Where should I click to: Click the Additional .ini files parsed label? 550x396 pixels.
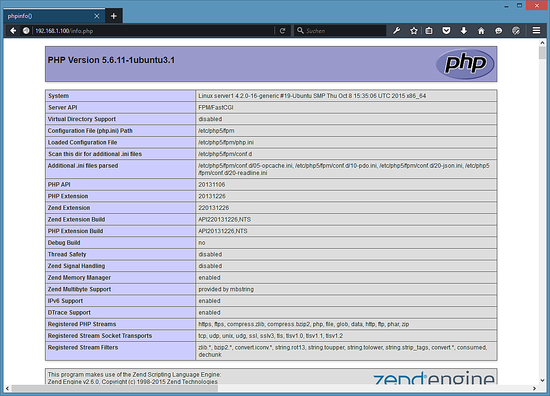point(83,166)
